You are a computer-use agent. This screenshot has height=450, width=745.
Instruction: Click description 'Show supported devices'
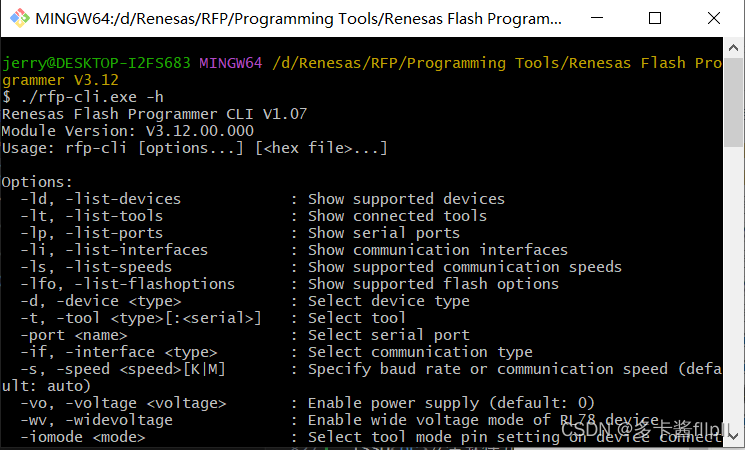pyautogui.click(x=406, y=199)
